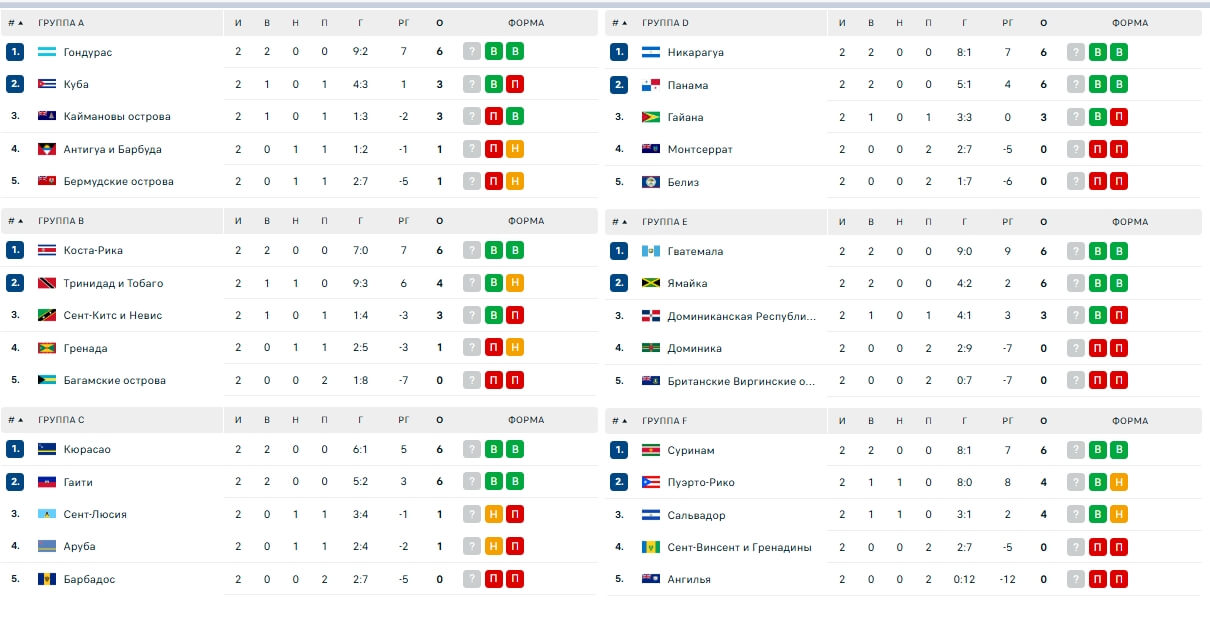Click the gray question mark form badge for Гондурас
1210x624 pixels.
472,52
